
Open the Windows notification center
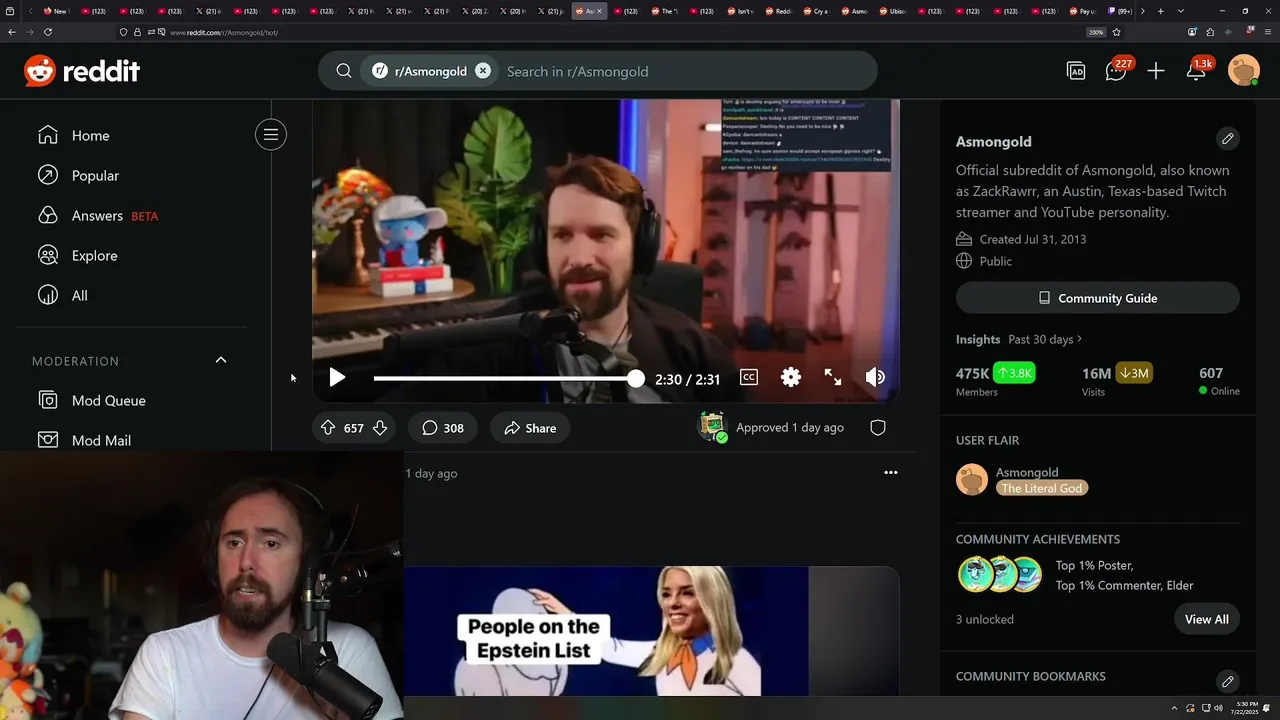pyautogui.click(x=1267, y=708)
